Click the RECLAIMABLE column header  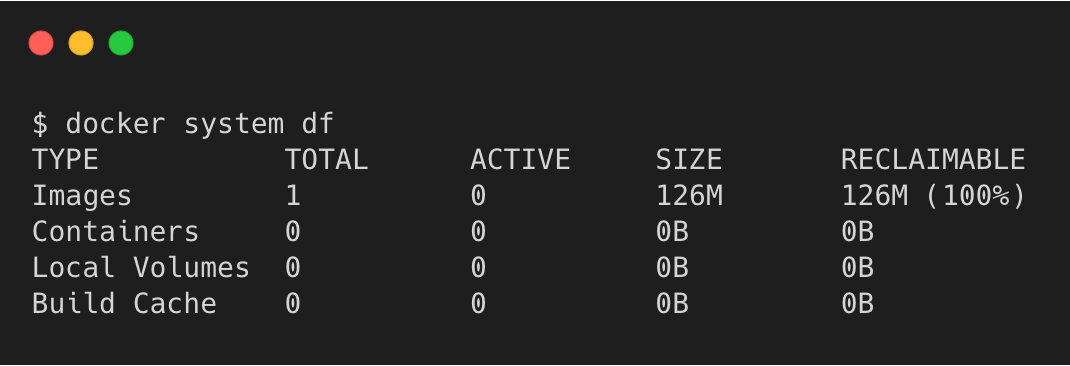pos(933,160)
